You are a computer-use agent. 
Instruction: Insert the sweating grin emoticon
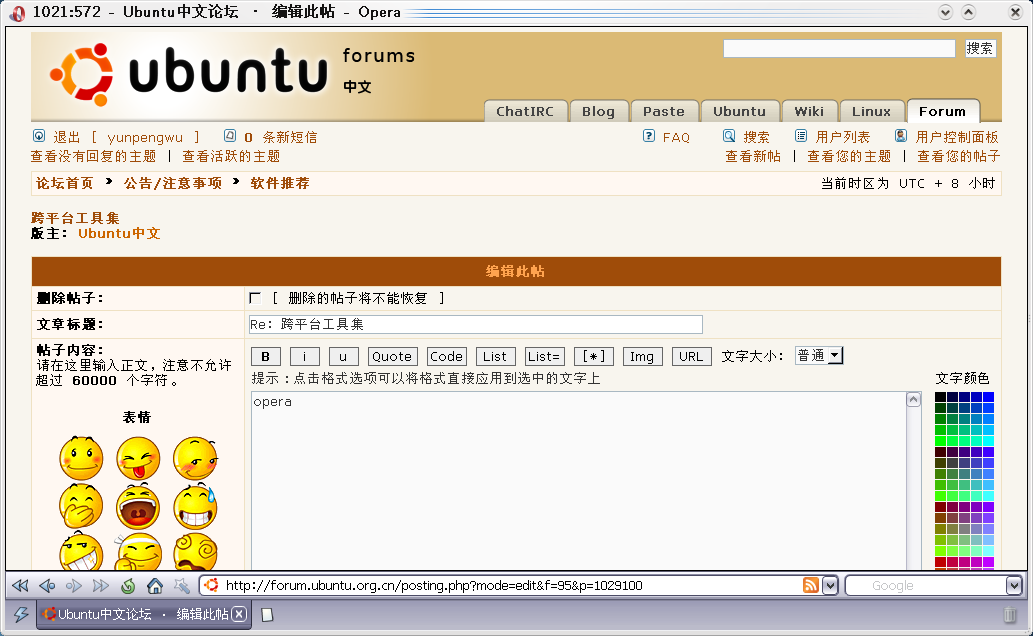click(196, 506)
